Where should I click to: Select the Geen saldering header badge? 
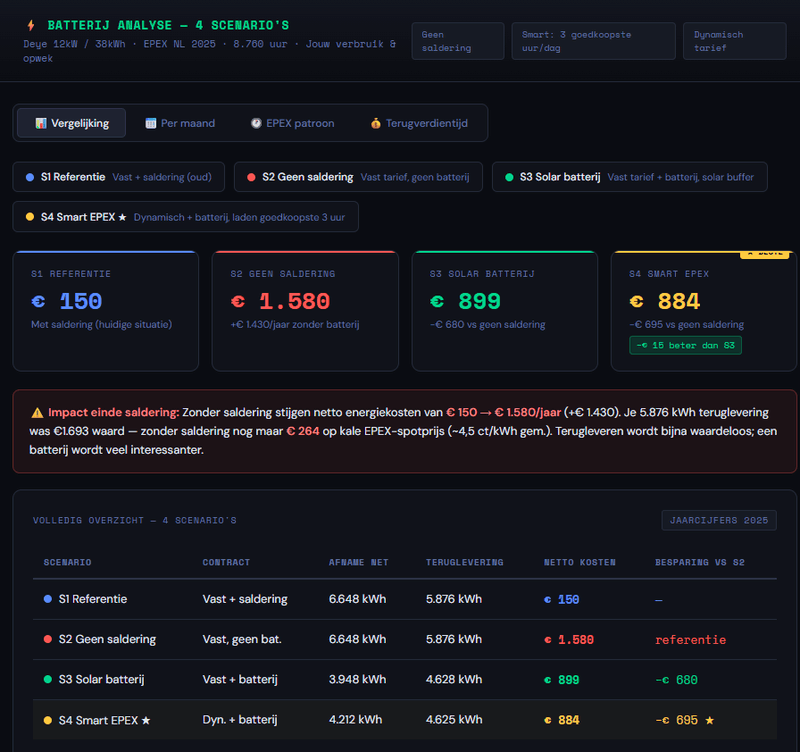pos(458,41)
